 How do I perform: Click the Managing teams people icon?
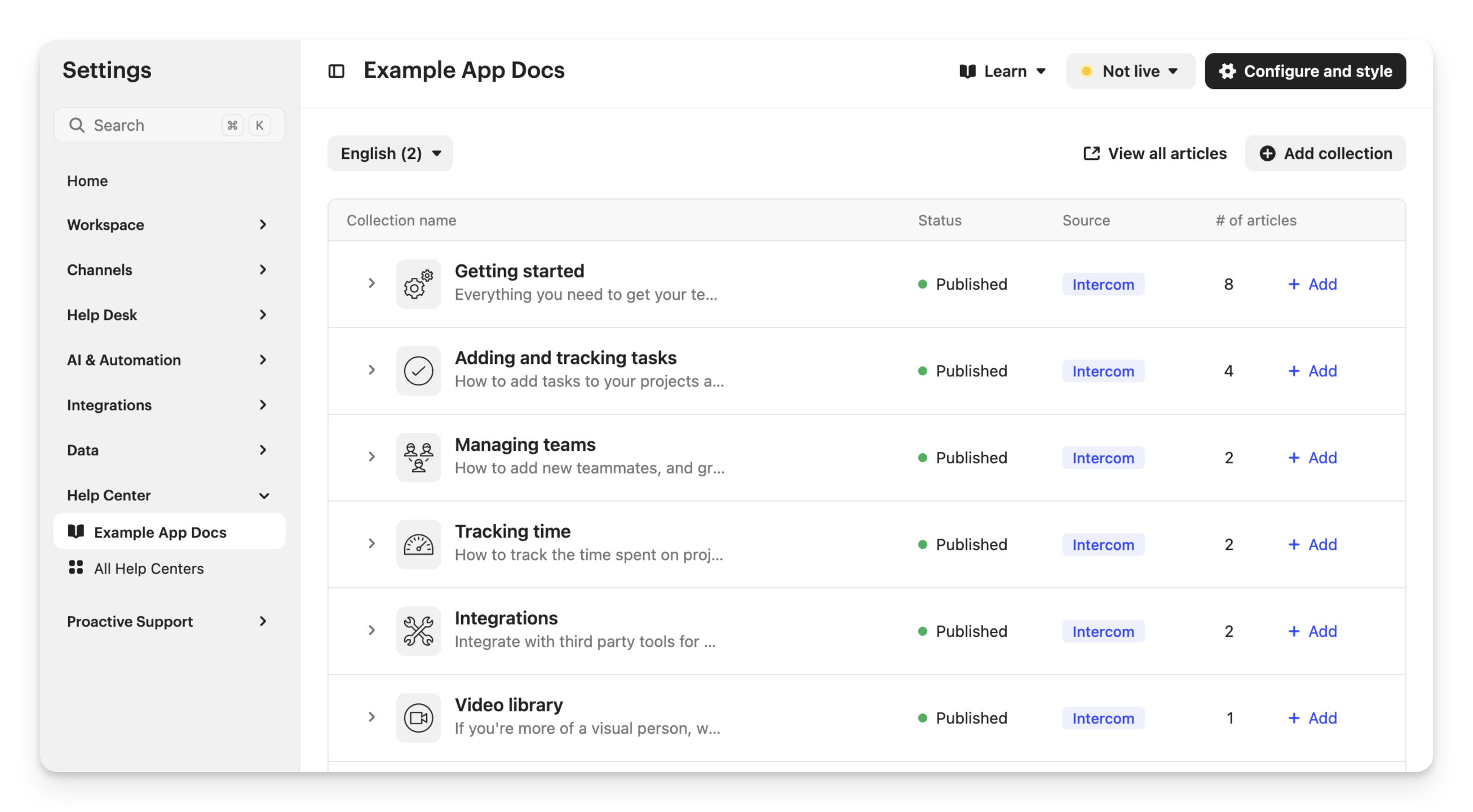coord(418,458)
